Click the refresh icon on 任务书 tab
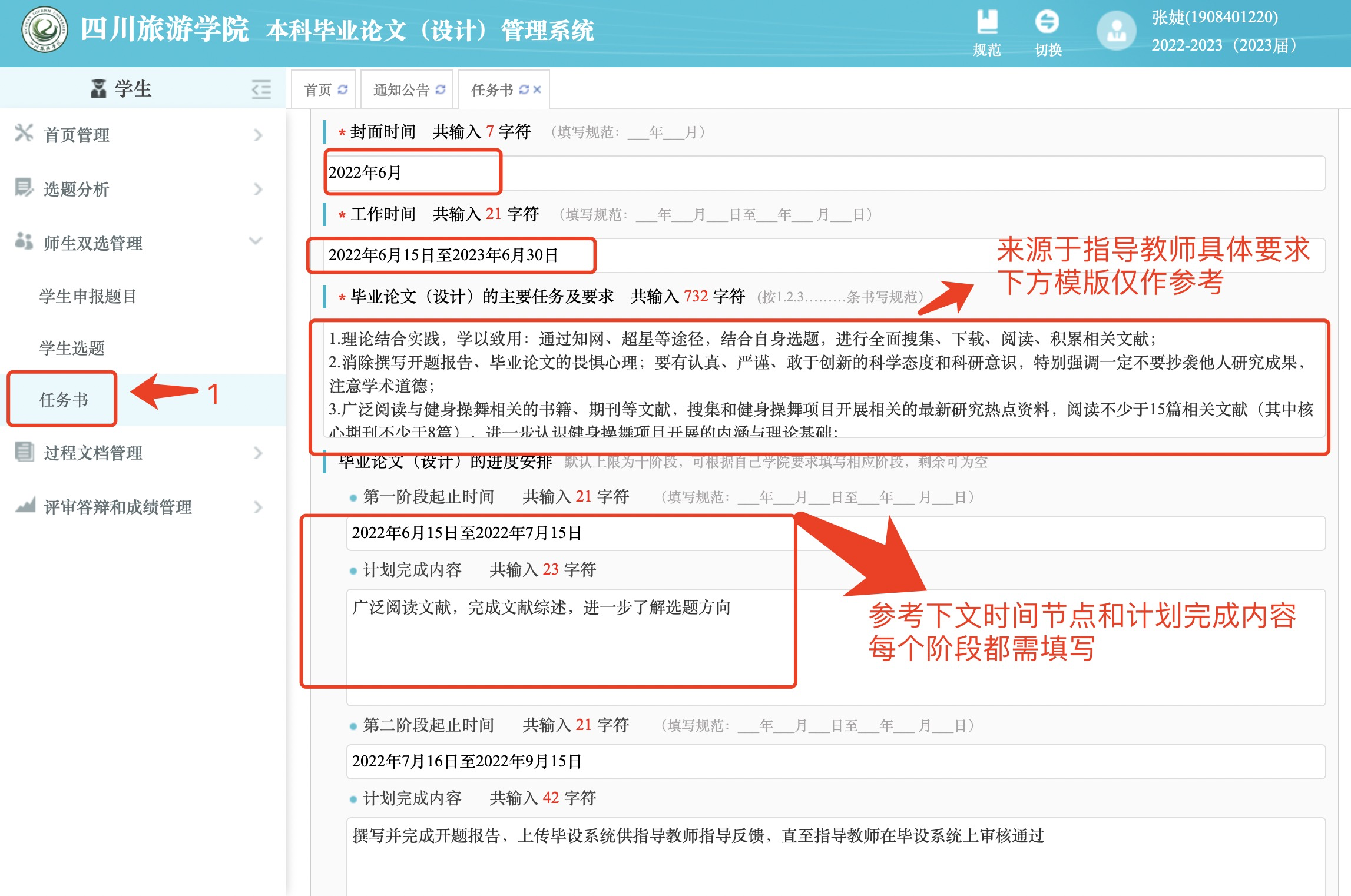This screenshot has width=1351, height=896. point(524,89)
